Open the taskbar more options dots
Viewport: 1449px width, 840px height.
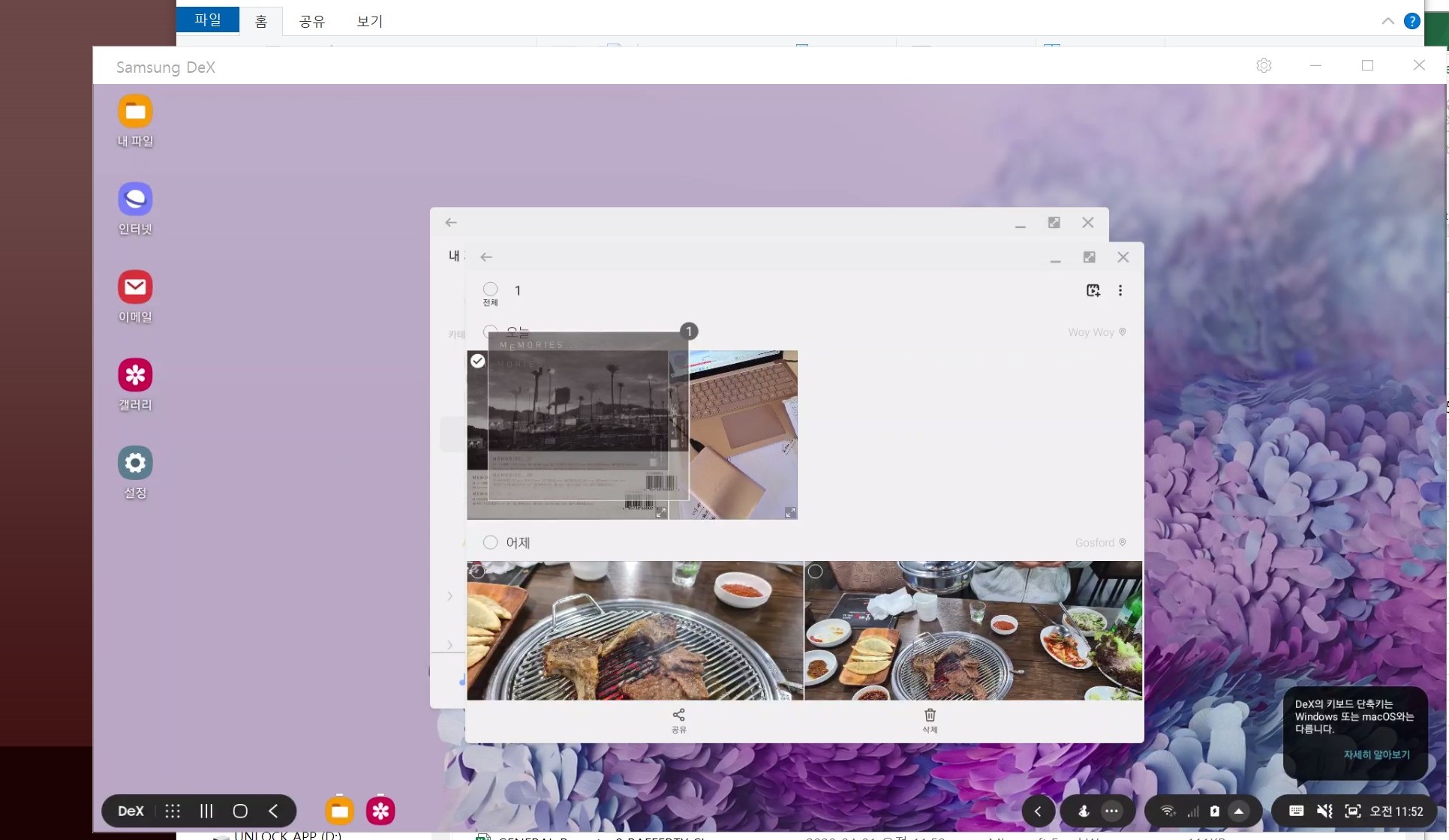[1111, 811]
